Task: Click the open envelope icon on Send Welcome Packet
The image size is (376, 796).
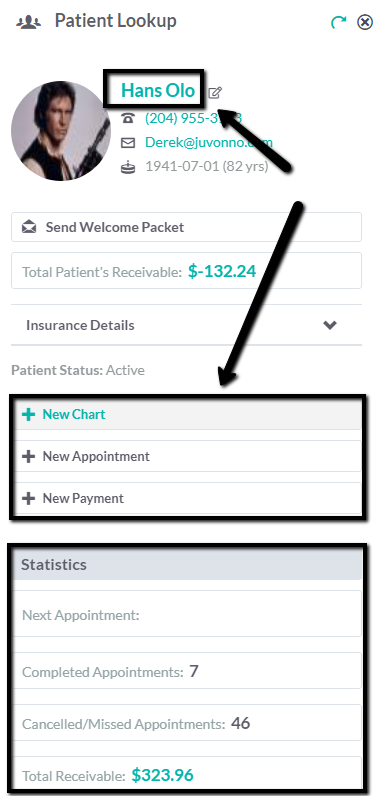Action: click(x=29, y=227)
